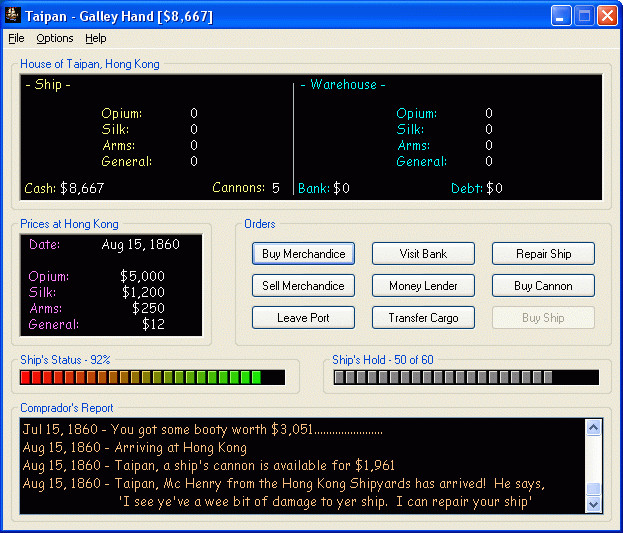Image resolution: width=623 pixels, height=533 pixels.
Task: Click the Debt: $0 readout
Action: point(477,188)
